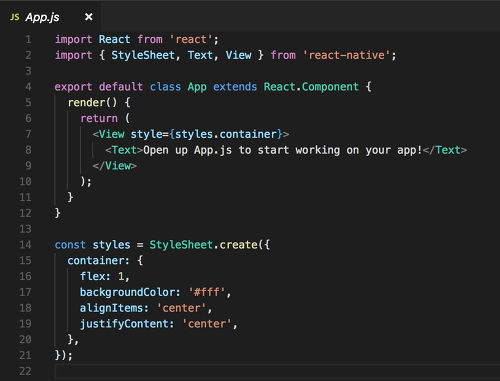Click flex: 1 on line 16

pyautogui.click(x=102, y=276)
